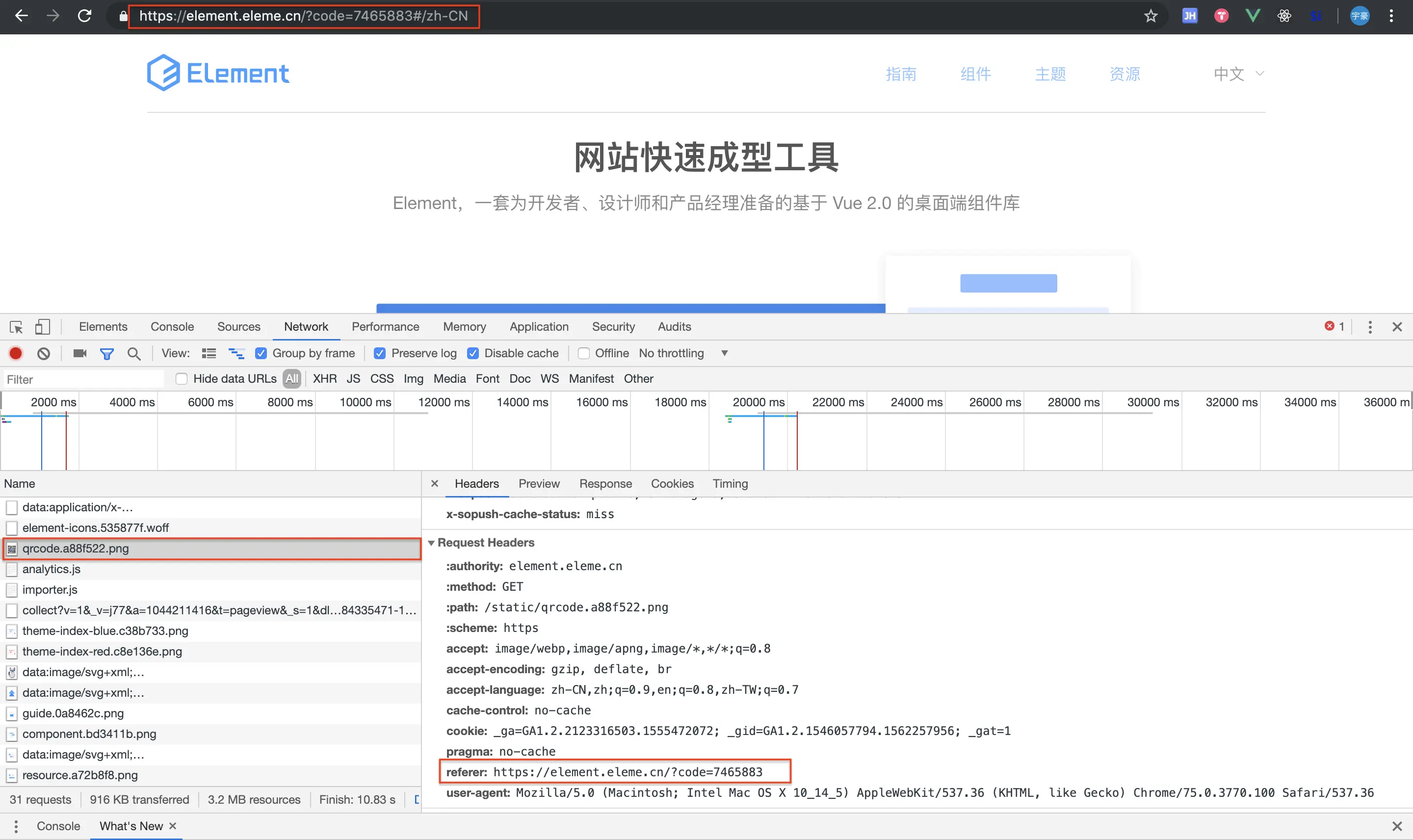This screenshot has height=840, width=1413.
Task: Bookmark page with star icon
Action: (x=1151, y=16)
